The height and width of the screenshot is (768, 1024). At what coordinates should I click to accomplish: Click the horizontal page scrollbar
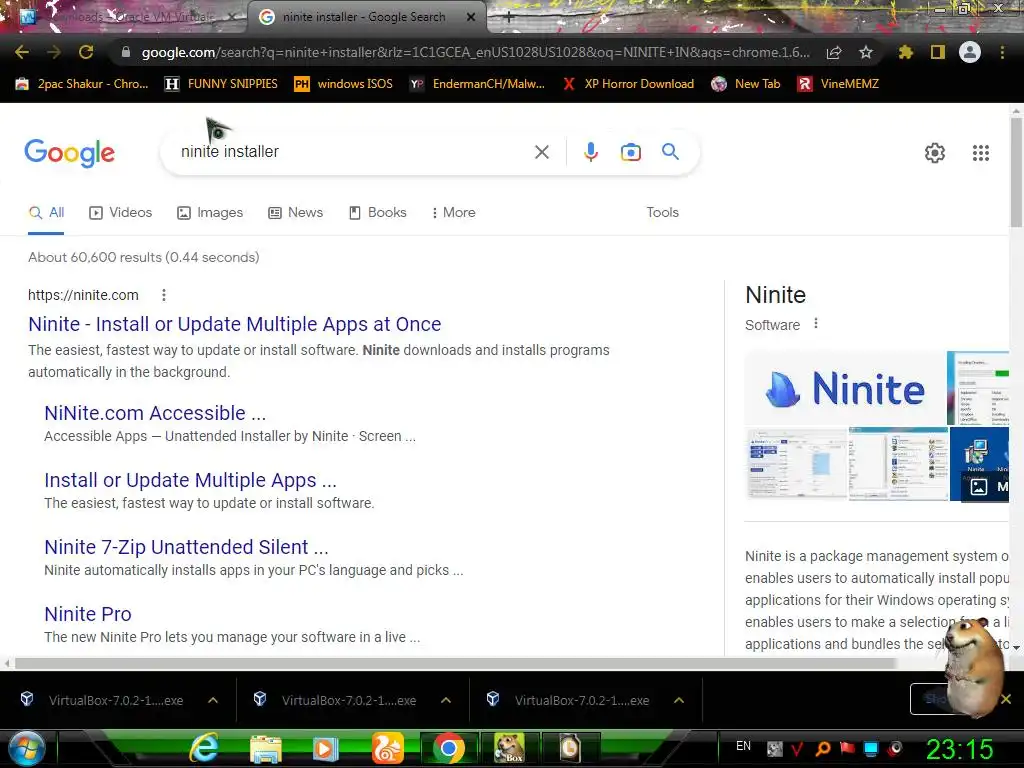coord(455,664)
